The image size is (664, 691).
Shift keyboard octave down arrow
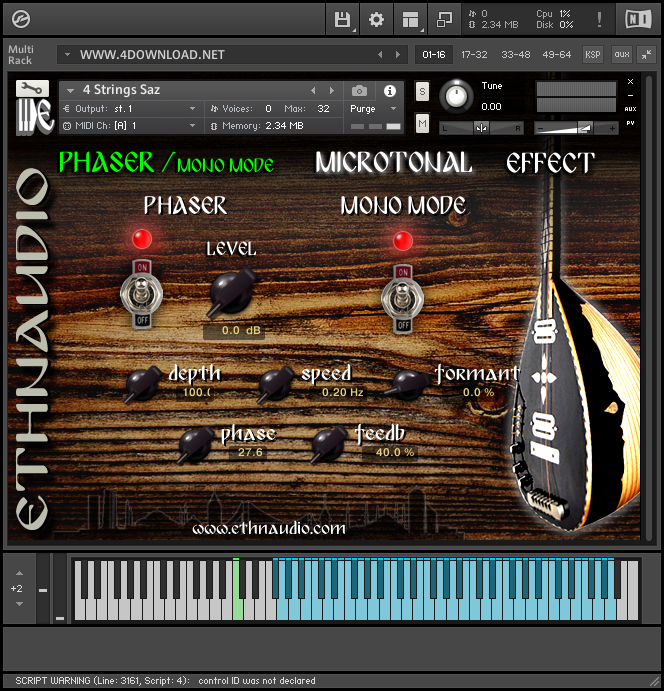19,604
